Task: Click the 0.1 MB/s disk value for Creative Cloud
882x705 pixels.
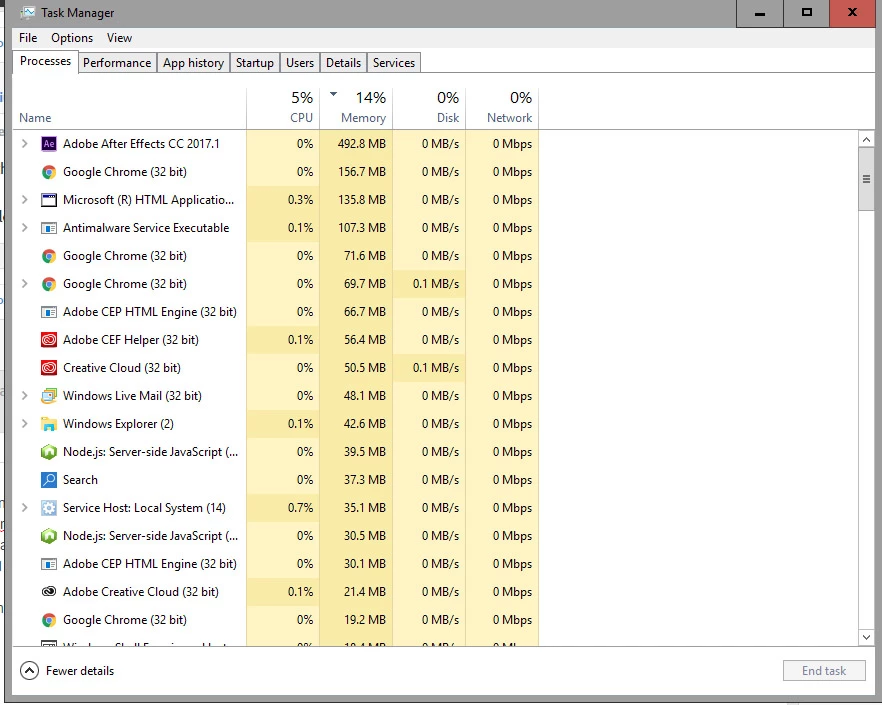Action: pos(436,368)
